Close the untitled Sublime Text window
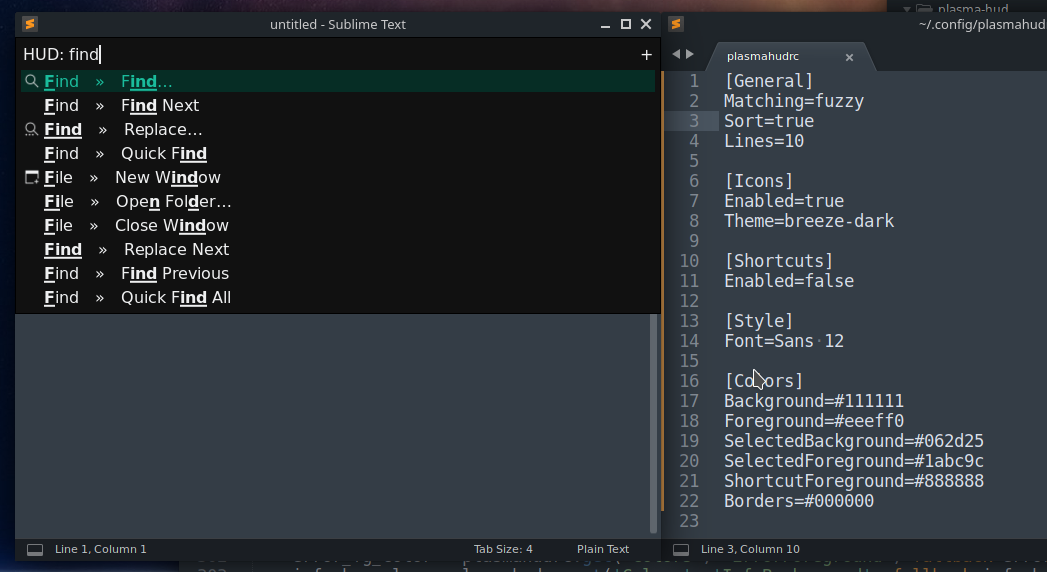Viewport: 1047px width, 572px height. pyautogui.click(x=646, y=24)
